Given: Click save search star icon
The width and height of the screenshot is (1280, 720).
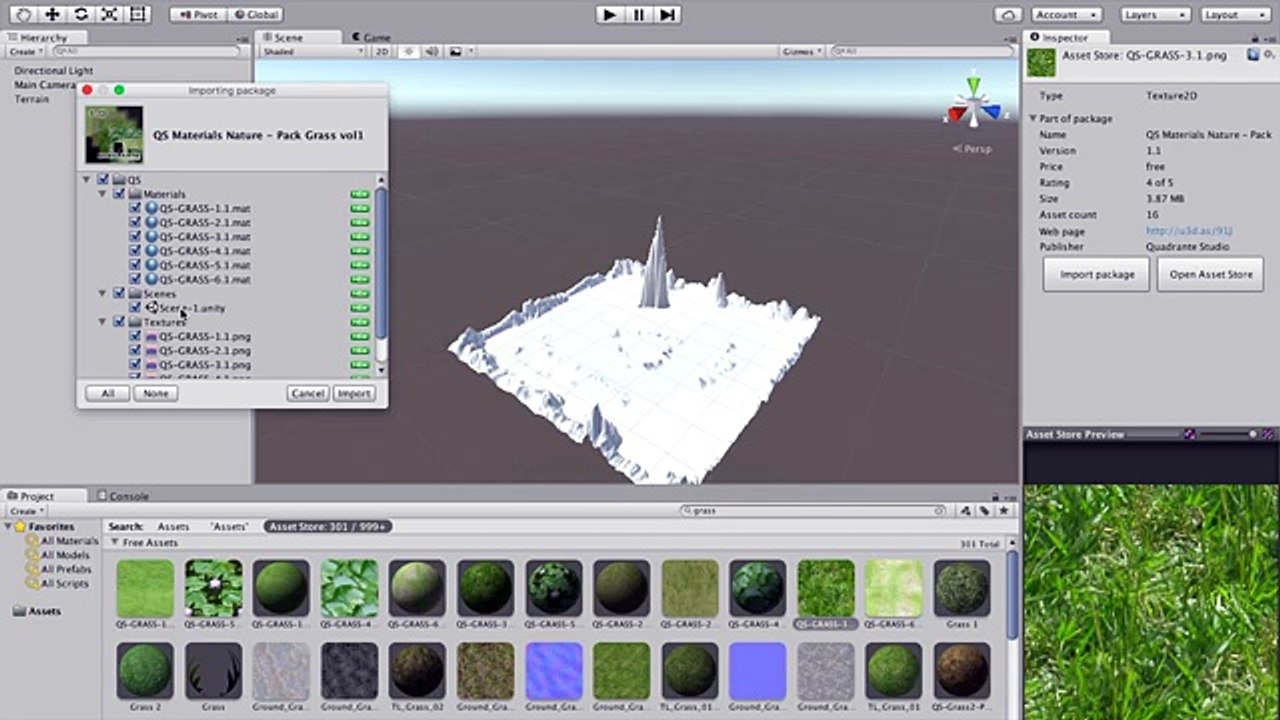Looking at the screenshot, I should pyautogui.click(x=1002, y=510).
